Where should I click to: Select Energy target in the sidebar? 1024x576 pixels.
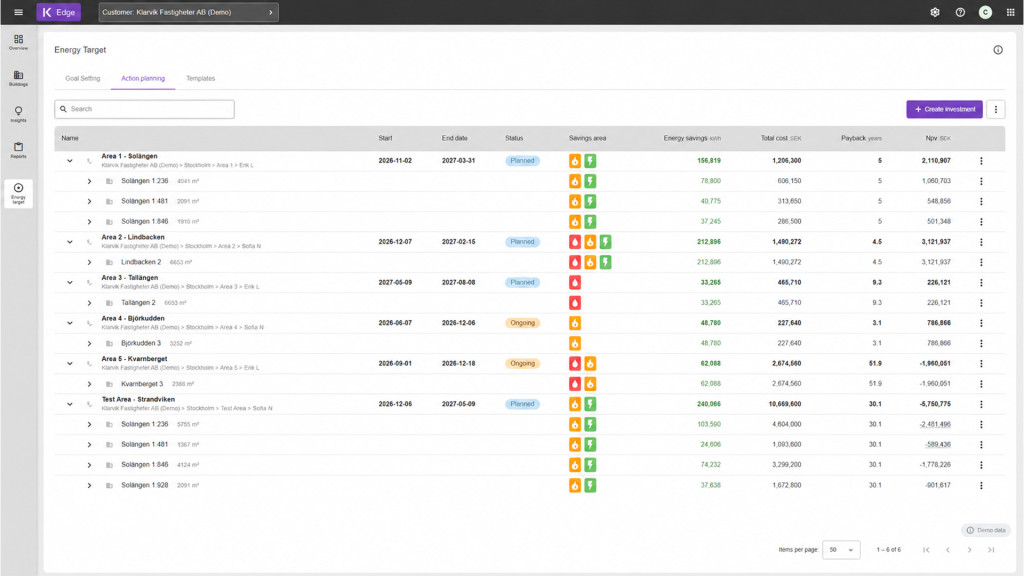(18, 193)
